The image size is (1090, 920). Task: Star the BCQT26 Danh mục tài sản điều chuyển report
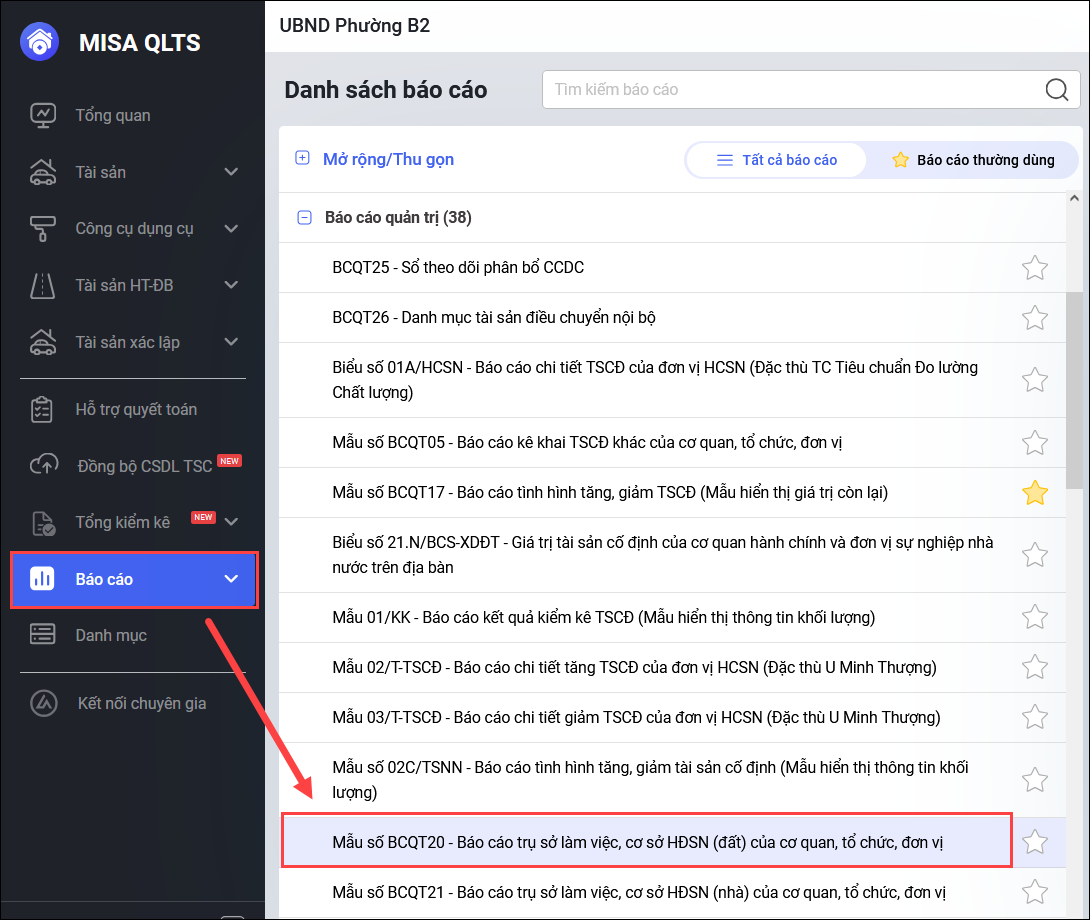(x=1034, y=317)
